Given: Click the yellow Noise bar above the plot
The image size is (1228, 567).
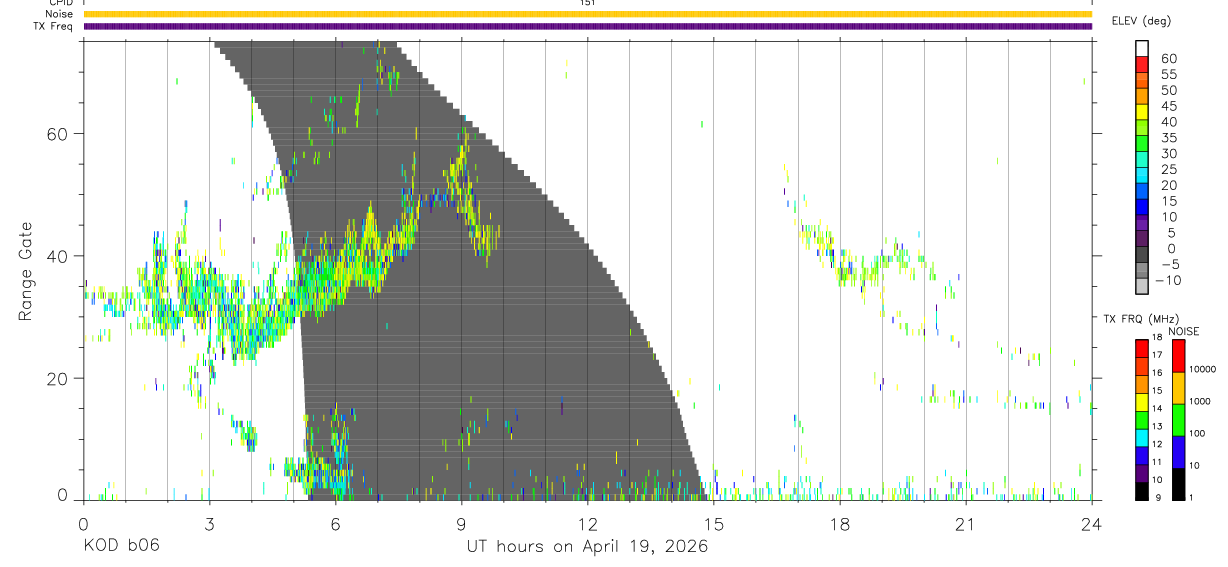Looking at the screenshot, I should 587,14.
